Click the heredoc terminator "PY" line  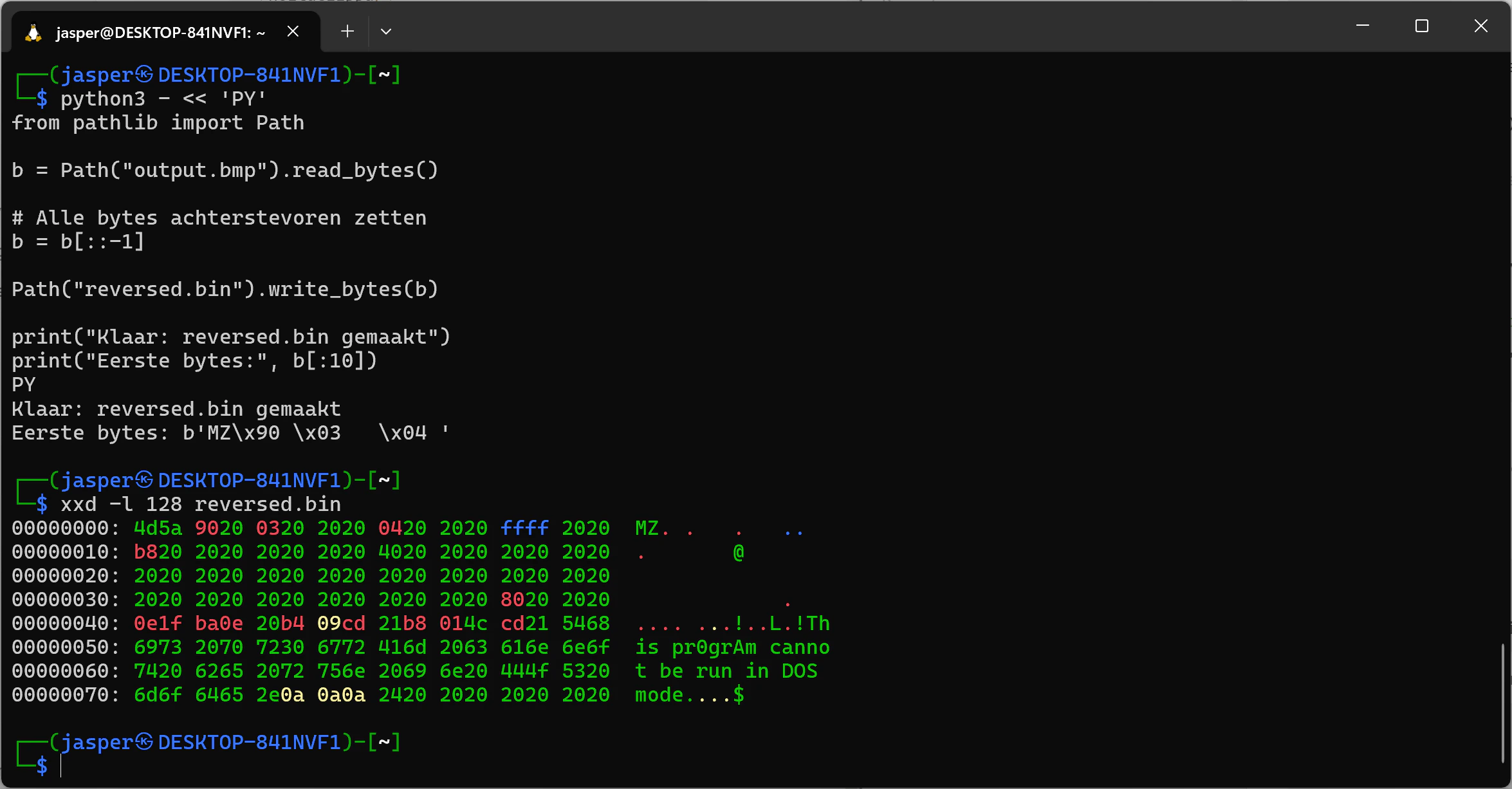pyautogui.click(x=24, y=384)
